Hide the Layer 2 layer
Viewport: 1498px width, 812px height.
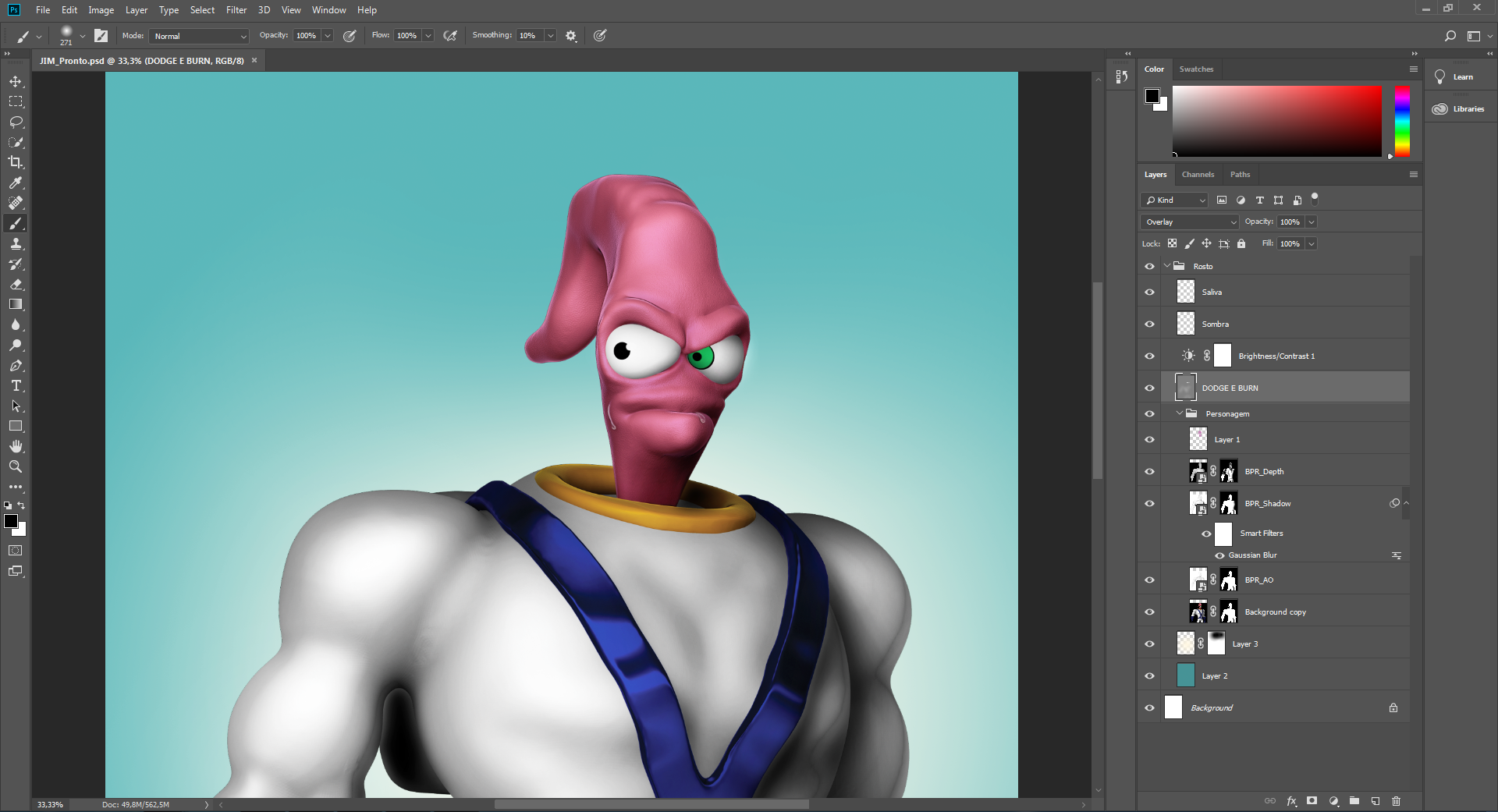pyautogui.click(x=1149, y=675)
